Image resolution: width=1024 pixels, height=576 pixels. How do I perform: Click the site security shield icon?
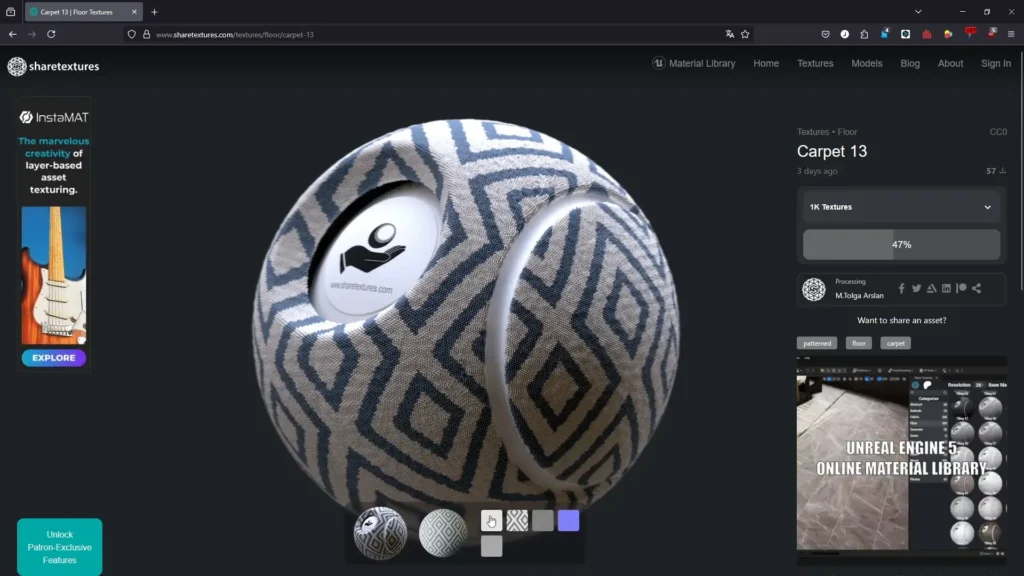132,35
